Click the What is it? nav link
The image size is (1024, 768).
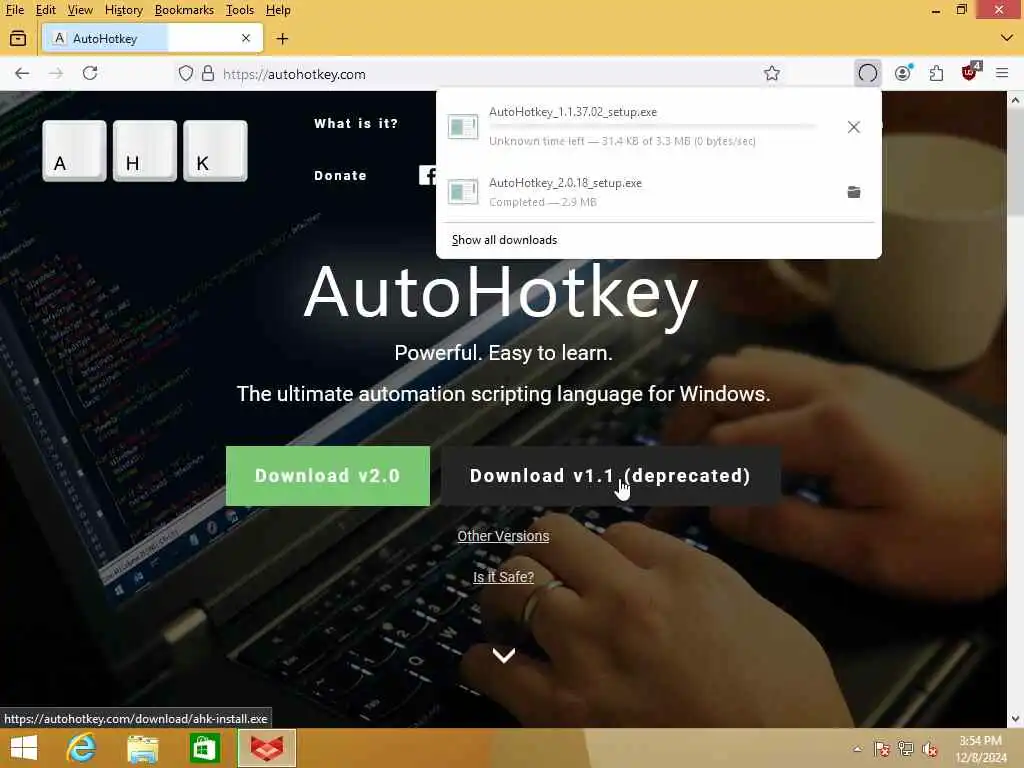pyautogui.click(x=356, y=123)
